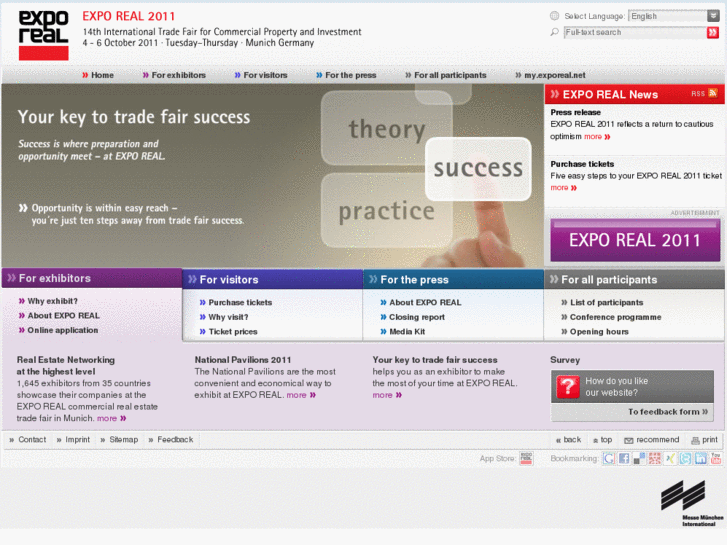The width and height of the screenshot is (727, 545).
Task: Focus the Full-text search field
Action: (635, 32)
